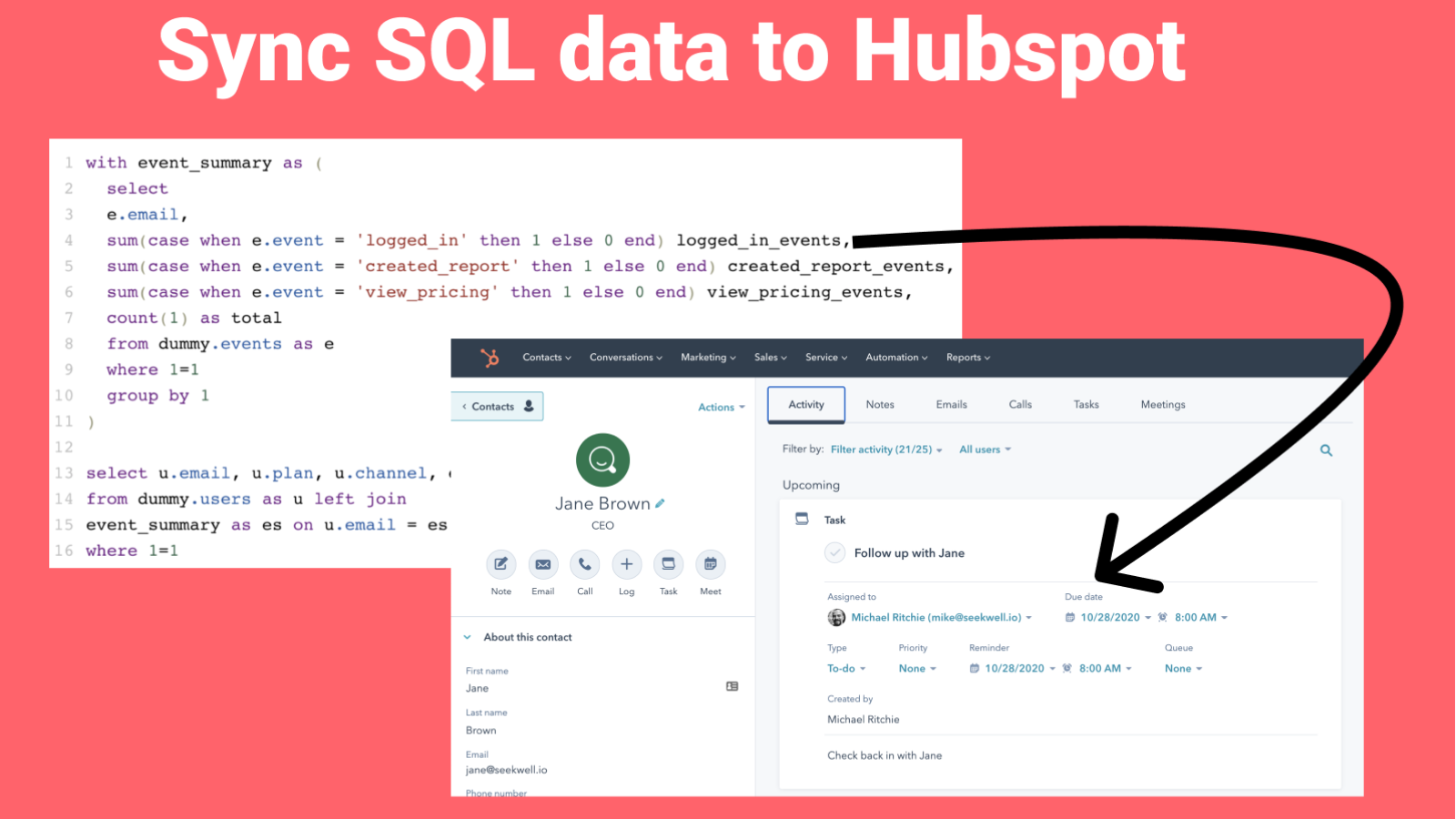The height and width of the screenshot is (819, 1456).
Task: Click the Follow up with Jane title
Action: (909, 553)
